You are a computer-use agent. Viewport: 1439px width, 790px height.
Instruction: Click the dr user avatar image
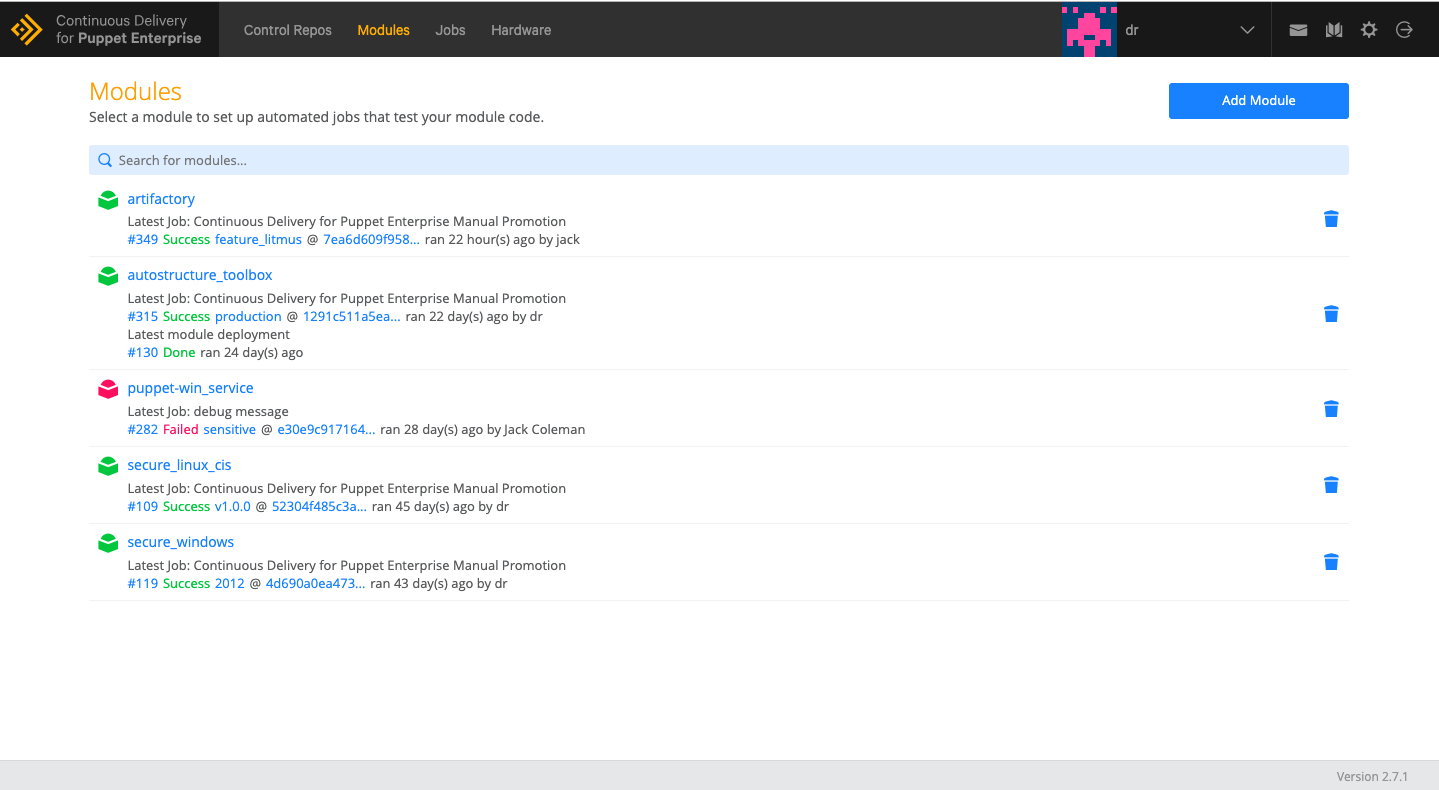1089,30
